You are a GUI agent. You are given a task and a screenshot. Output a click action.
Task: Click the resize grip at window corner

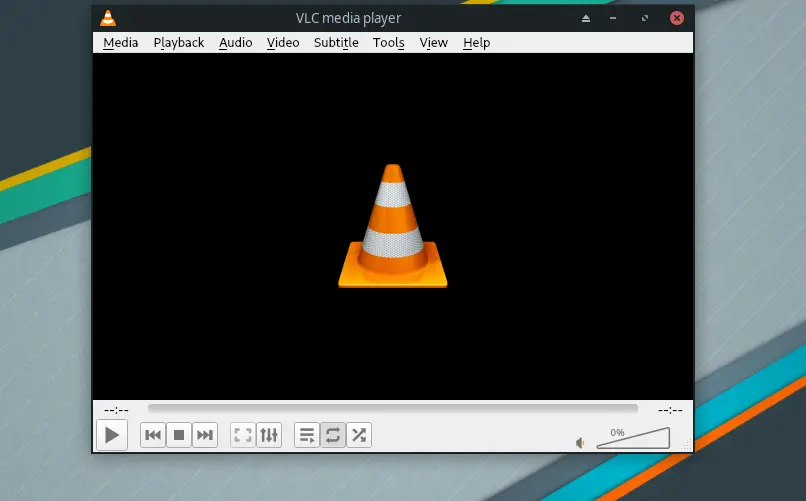tap(687, 445)
